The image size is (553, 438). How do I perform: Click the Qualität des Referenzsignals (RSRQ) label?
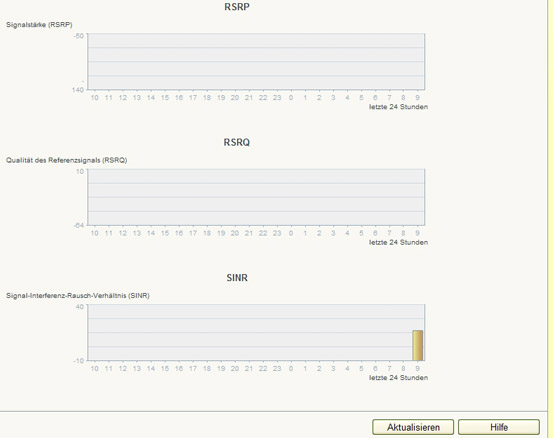66,160
